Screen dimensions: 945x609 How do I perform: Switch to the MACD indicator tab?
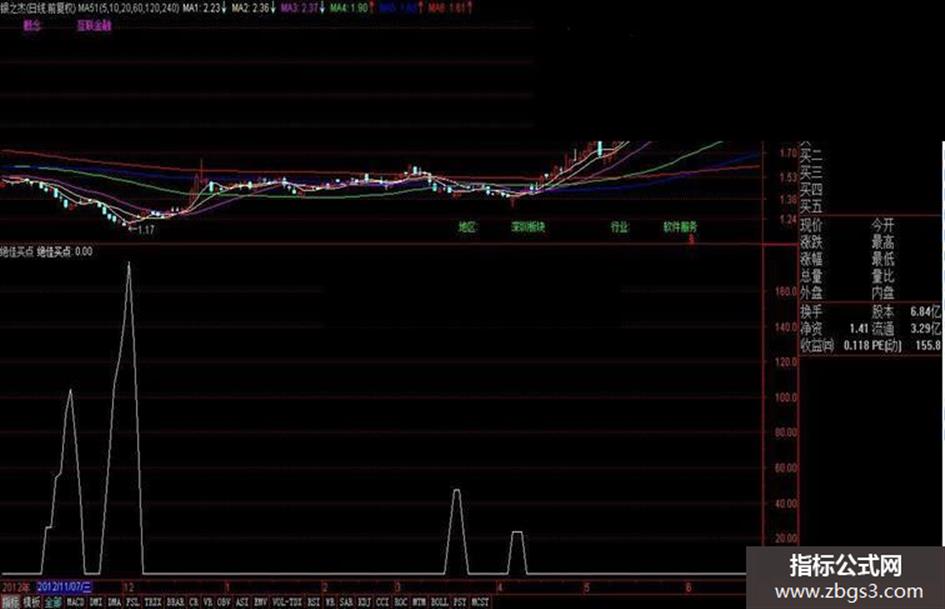pos(75,602)
